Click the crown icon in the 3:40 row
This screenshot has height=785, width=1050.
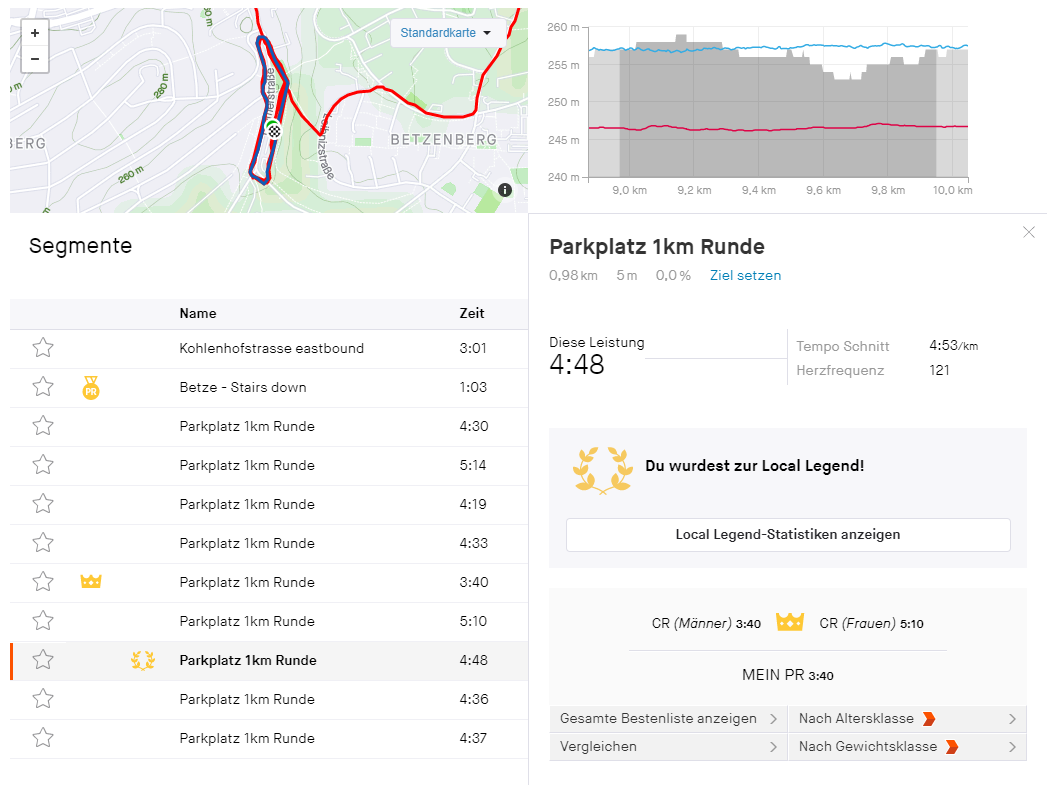click(x=91, y=582)
